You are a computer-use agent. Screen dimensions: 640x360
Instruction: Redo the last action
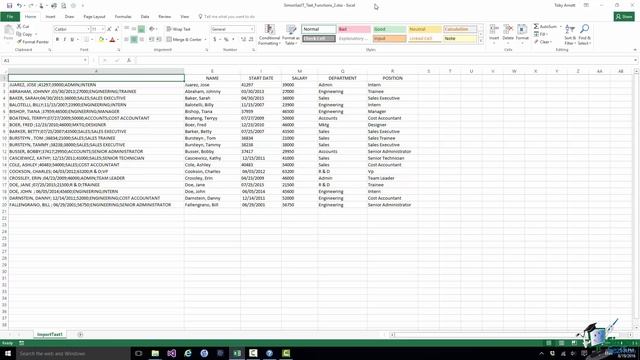[x=31, y=6]
